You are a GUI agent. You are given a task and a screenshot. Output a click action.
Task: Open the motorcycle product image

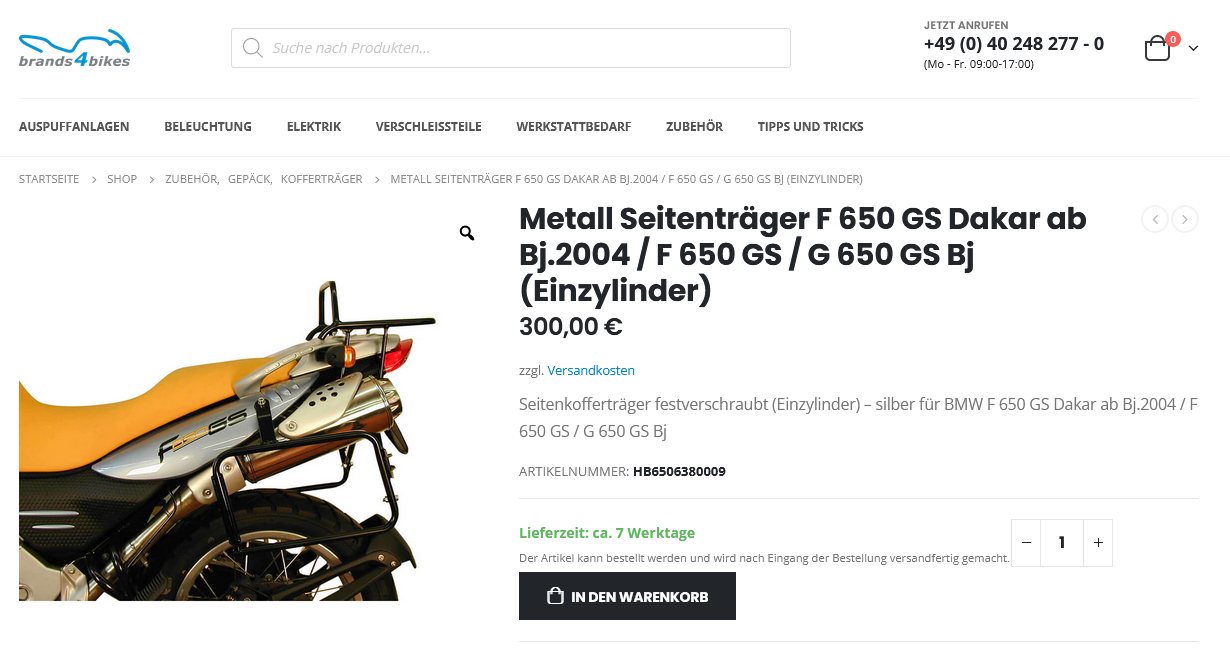tap(228, 440)
